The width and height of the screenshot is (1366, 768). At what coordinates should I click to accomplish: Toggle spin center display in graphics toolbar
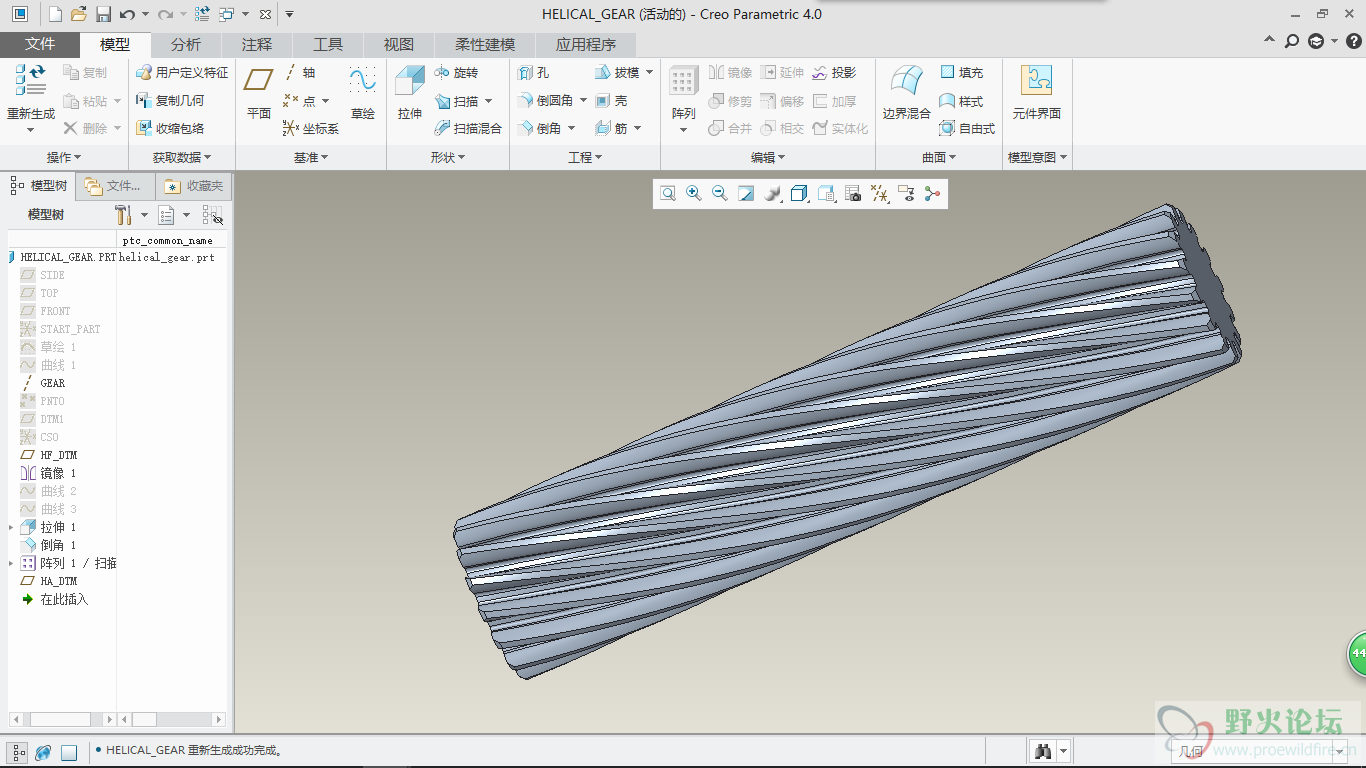coord(933,194)
